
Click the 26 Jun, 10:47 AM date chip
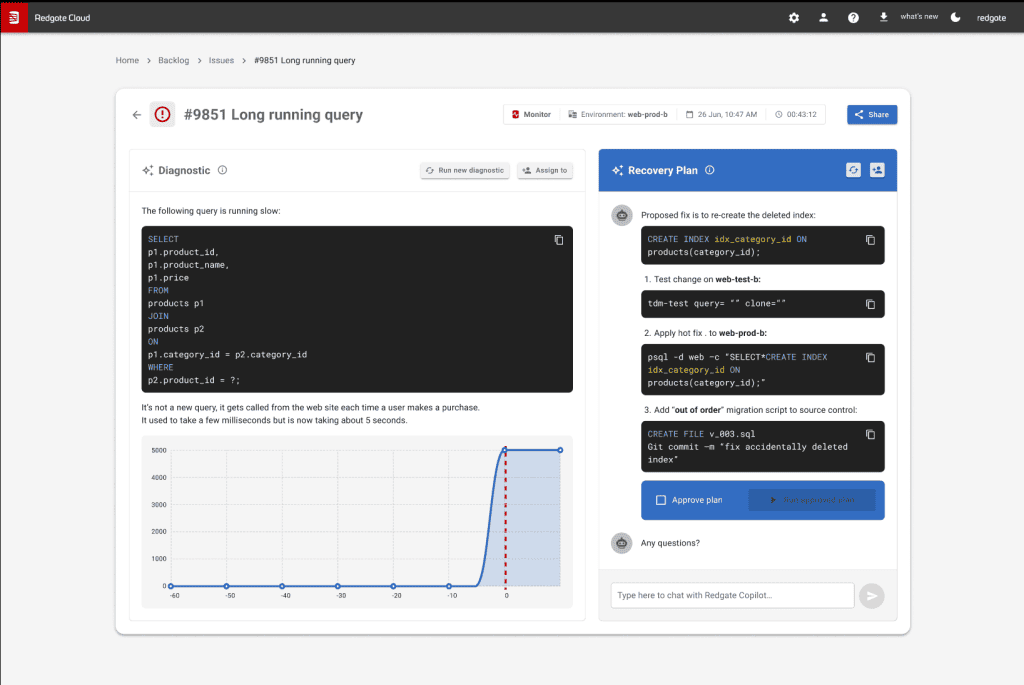tap(722, 114)
